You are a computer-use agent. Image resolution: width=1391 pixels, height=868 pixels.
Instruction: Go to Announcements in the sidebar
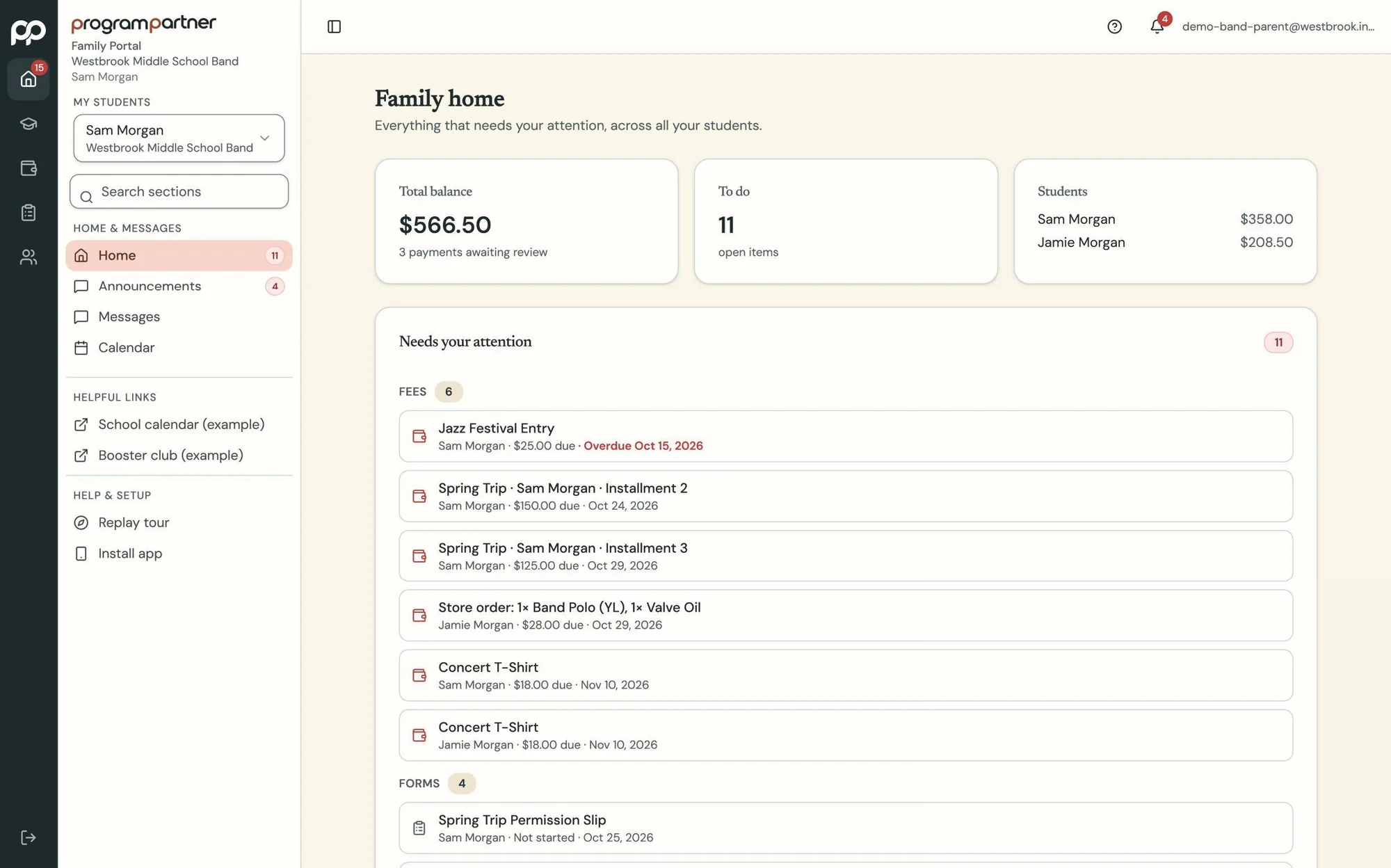coord(179,286)
